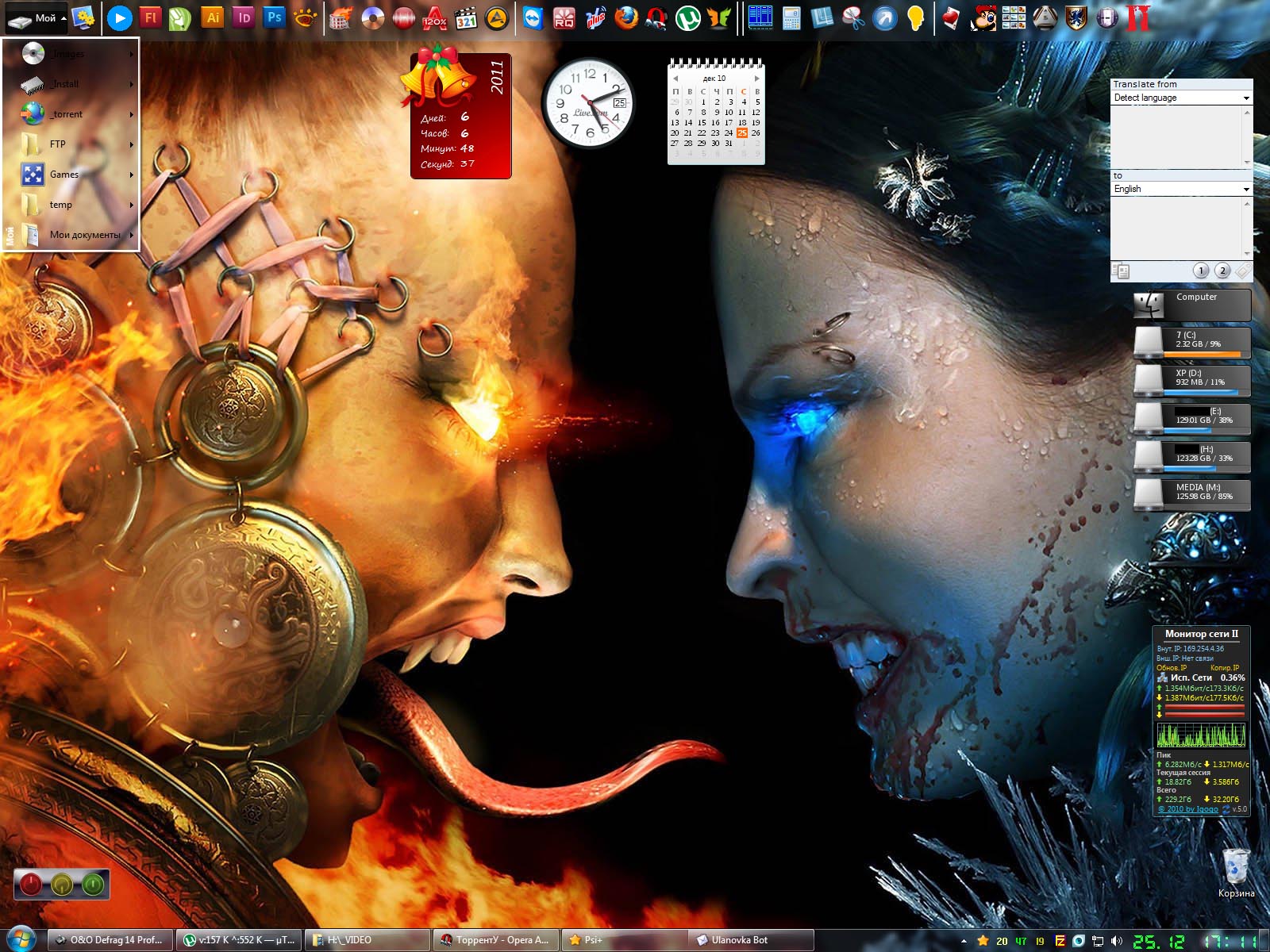This screenshot has width=1270, height=952.
Task: Select translator button 2
Action: [1222, 271]
